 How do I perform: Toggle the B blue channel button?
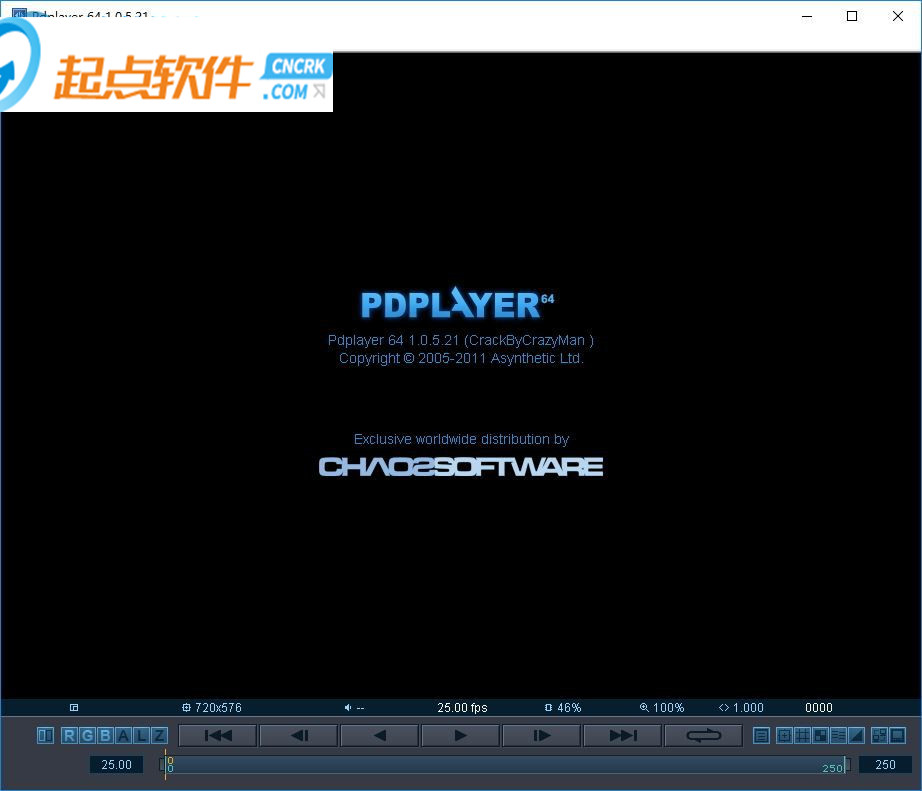click(106, 736)
